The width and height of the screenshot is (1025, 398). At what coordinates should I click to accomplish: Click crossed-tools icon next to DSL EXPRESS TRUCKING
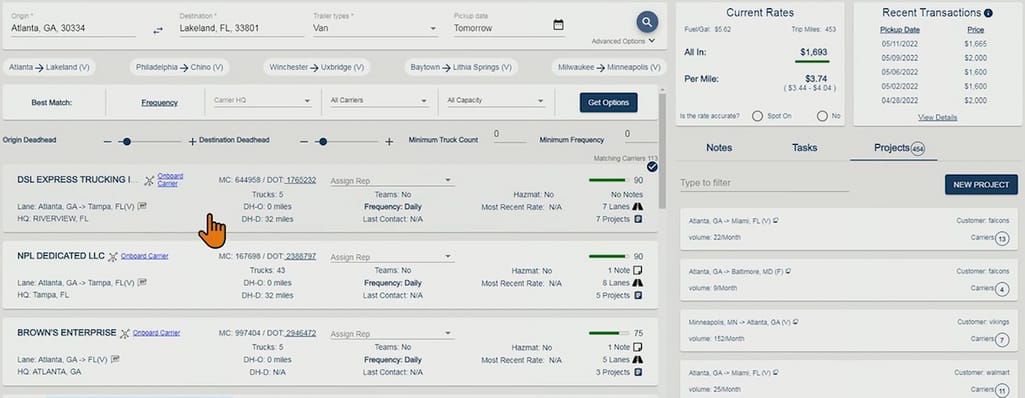(x=149, y=180)
